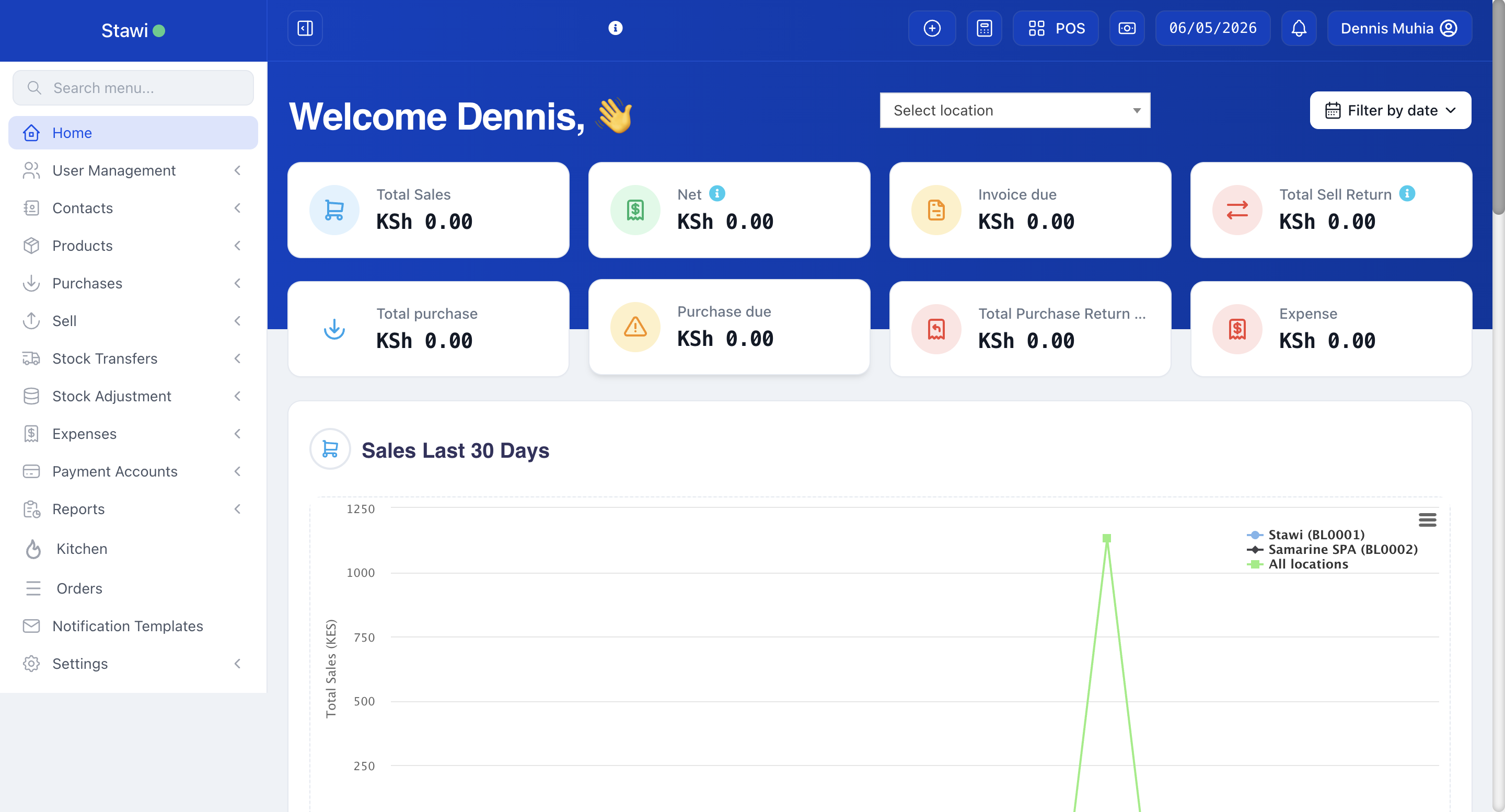Open notifications with the bell icon
This screenshot has height=812, width=1505.
1299,28
